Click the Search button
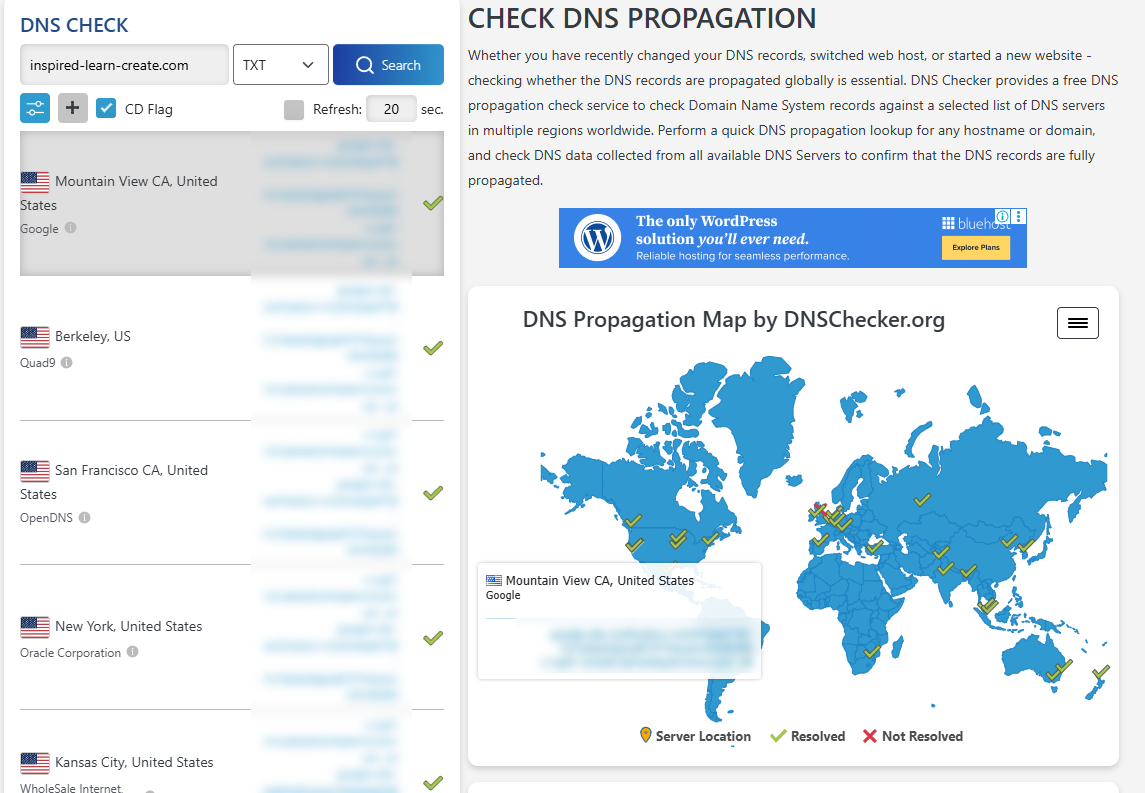Viewport: 1145px width, 793px height. (388, 65)
